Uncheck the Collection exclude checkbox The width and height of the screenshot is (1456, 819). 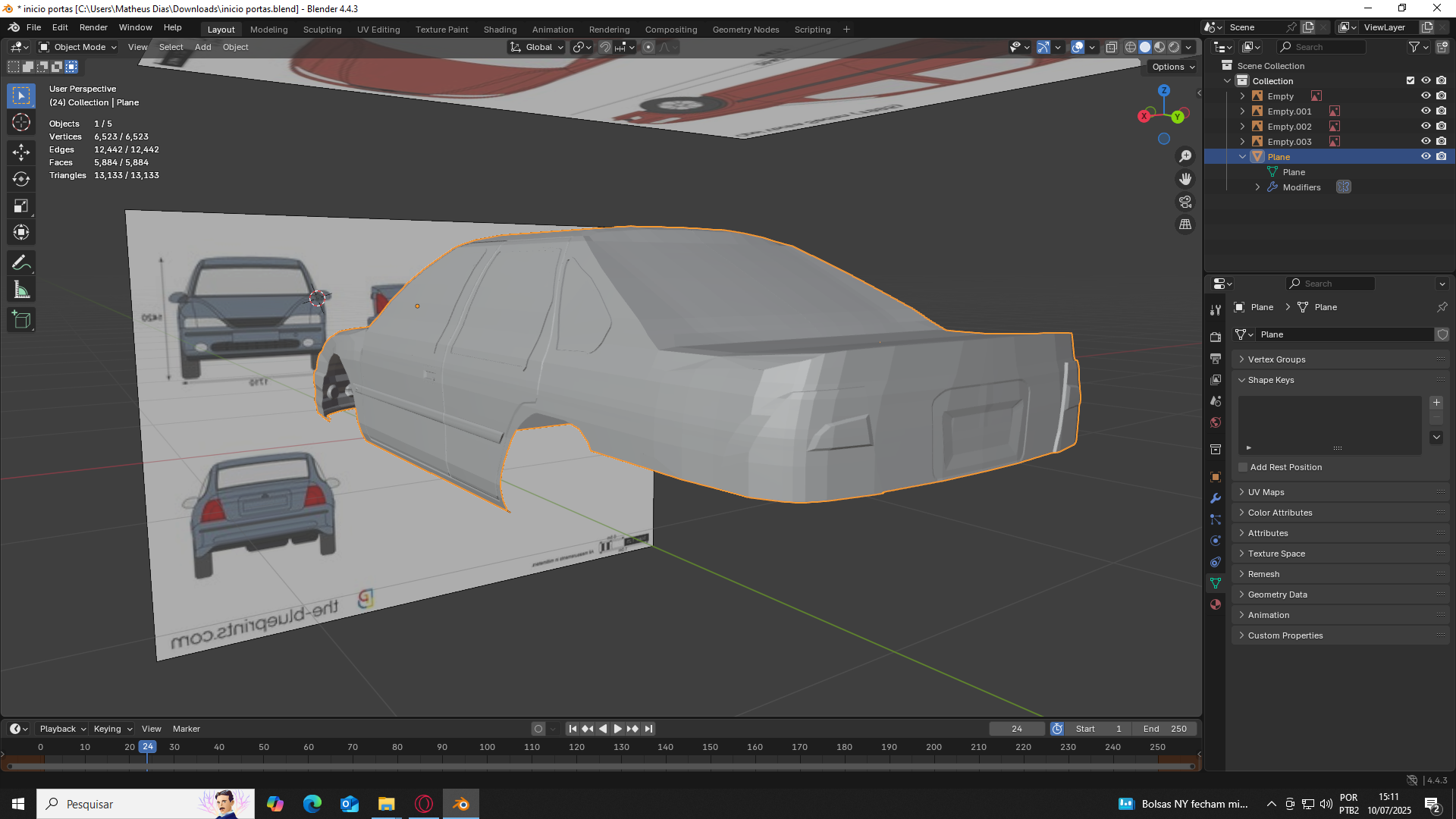pyautogui.click(x=1410, y=80)
